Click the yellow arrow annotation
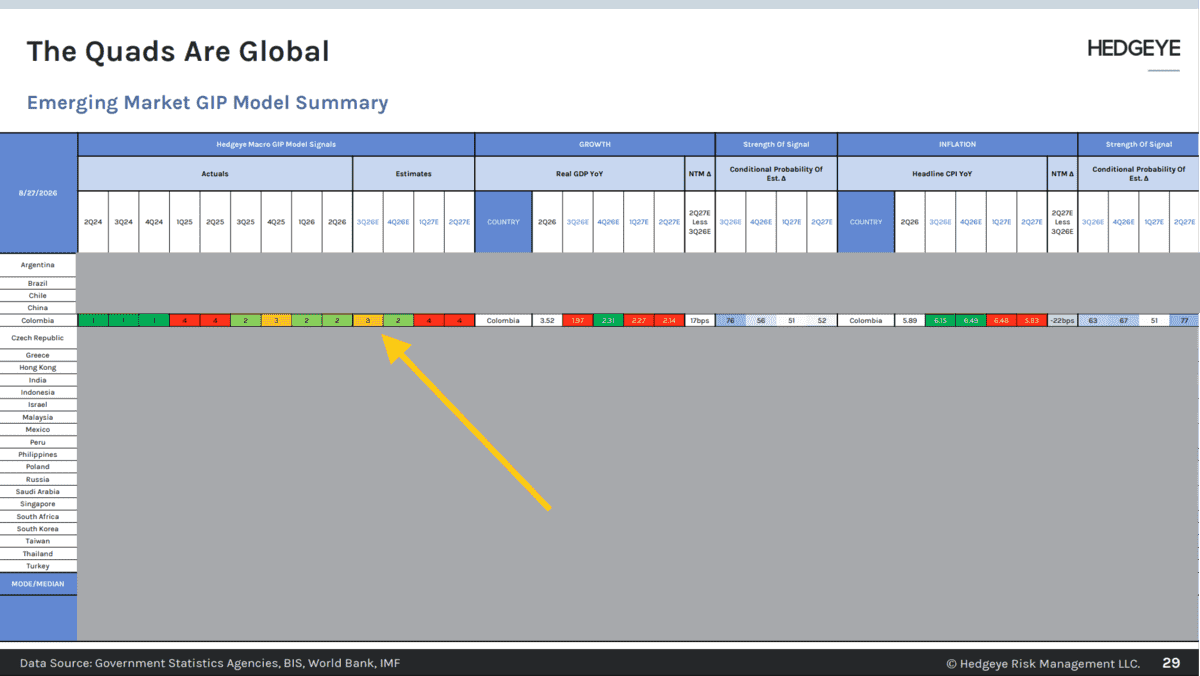 pos(467,422)
